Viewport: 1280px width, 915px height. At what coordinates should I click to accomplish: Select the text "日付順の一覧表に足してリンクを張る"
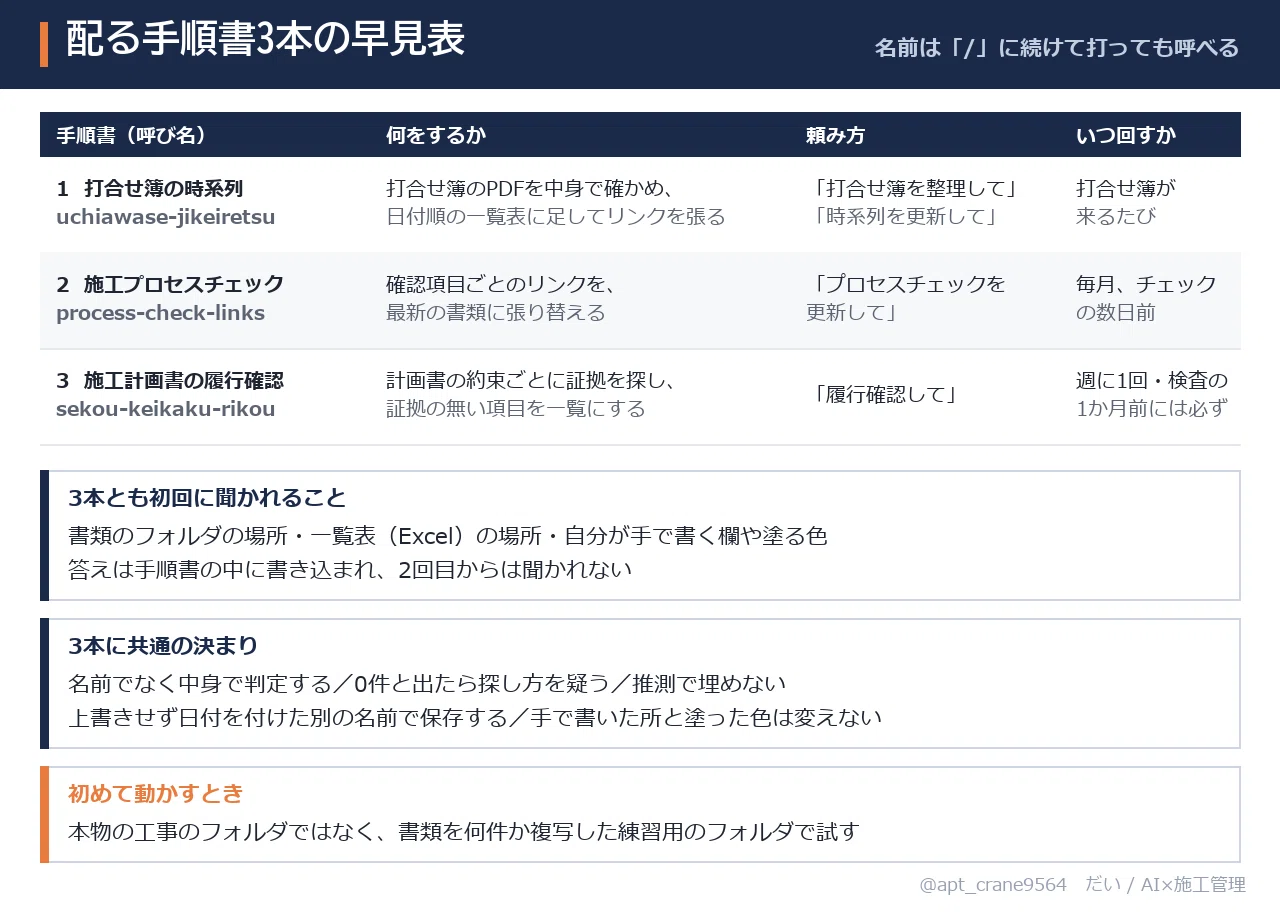pos(556,217)
